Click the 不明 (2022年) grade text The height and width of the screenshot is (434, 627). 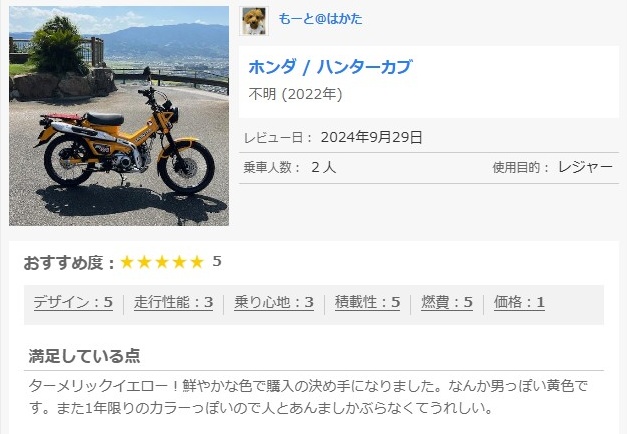(x=296, y=94)
